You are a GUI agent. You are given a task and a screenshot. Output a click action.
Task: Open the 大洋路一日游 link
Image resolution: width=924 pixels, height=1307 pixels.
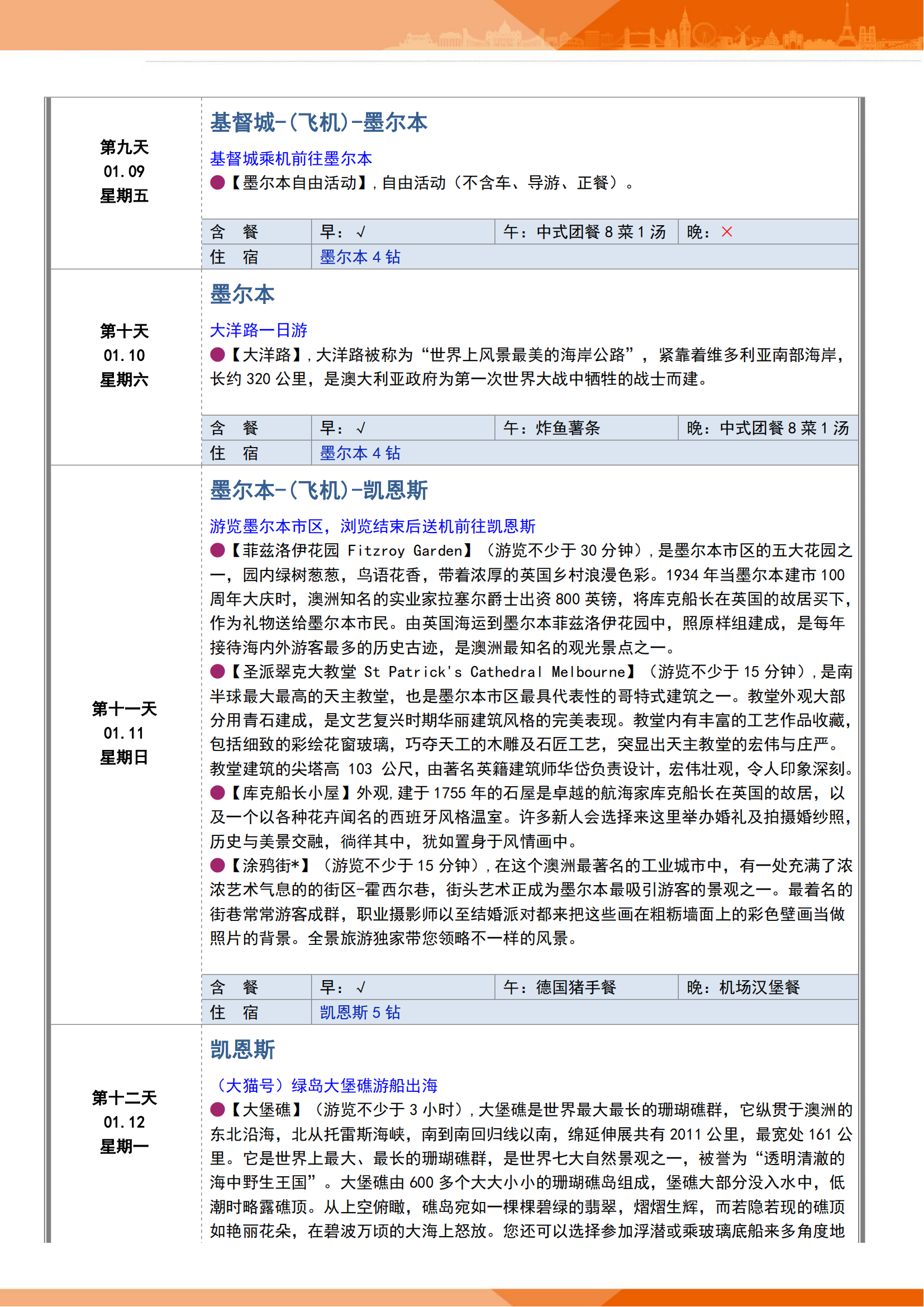[258, 330]
